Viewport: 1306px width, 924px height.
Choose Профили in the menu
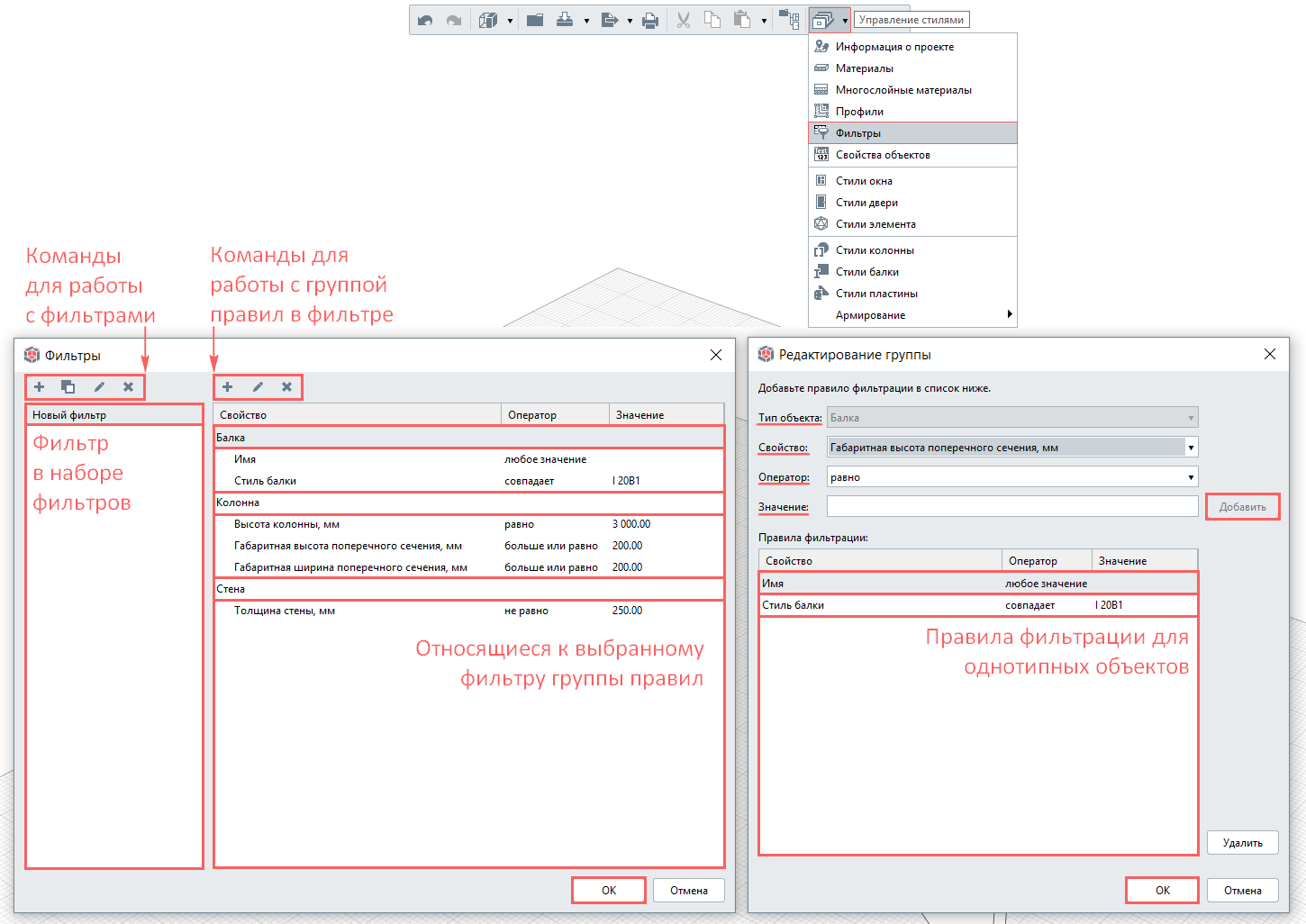[x=912, y=112]
